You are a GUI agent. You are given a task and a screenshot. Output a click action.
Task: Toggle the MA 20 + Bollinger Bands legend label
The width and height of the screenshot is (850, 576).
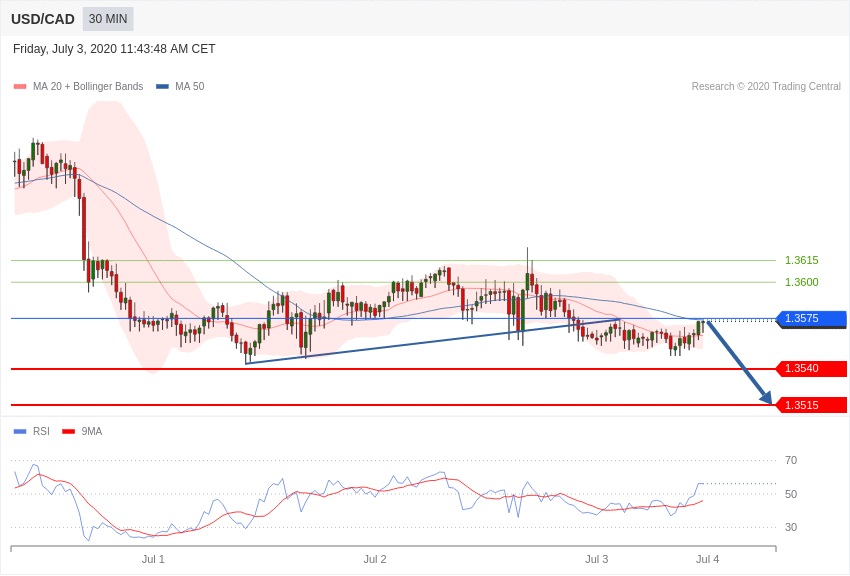(x=88, y=87)
